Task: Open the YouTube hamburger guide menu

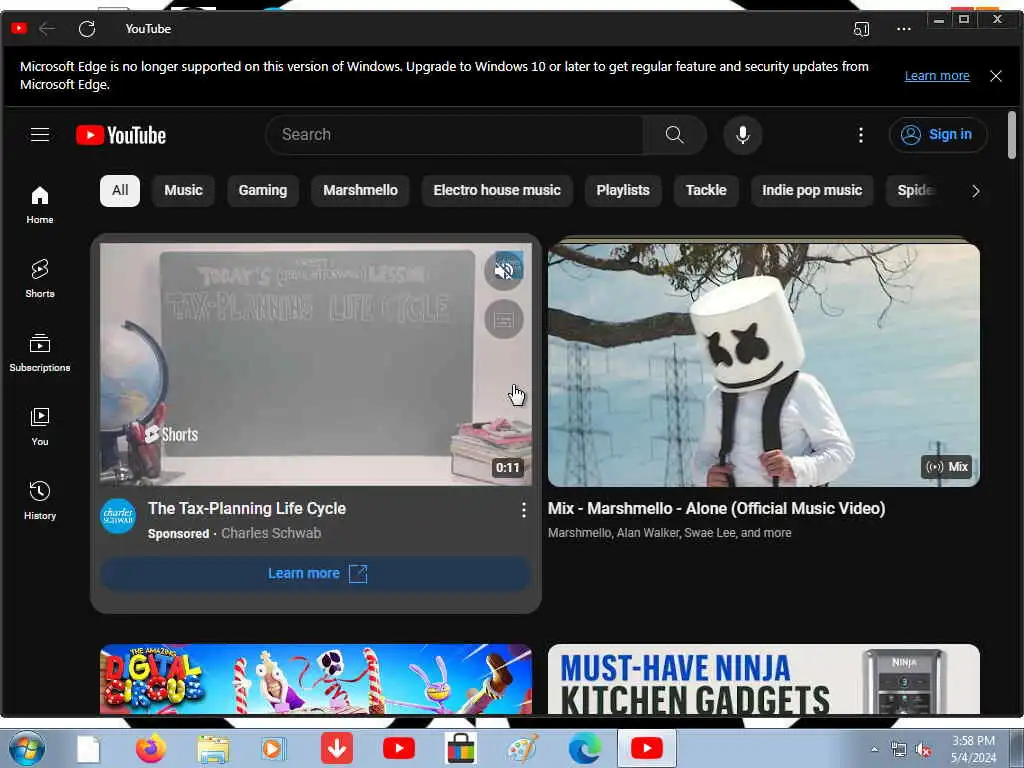Action: click(40, 135)
